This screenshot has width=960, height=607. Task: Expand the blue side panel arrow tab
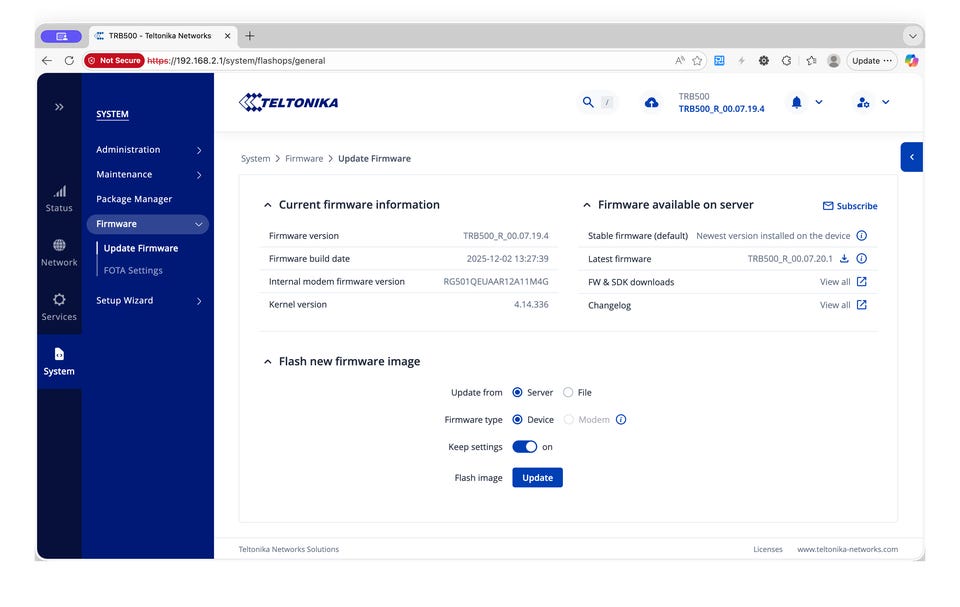point(912,157)
